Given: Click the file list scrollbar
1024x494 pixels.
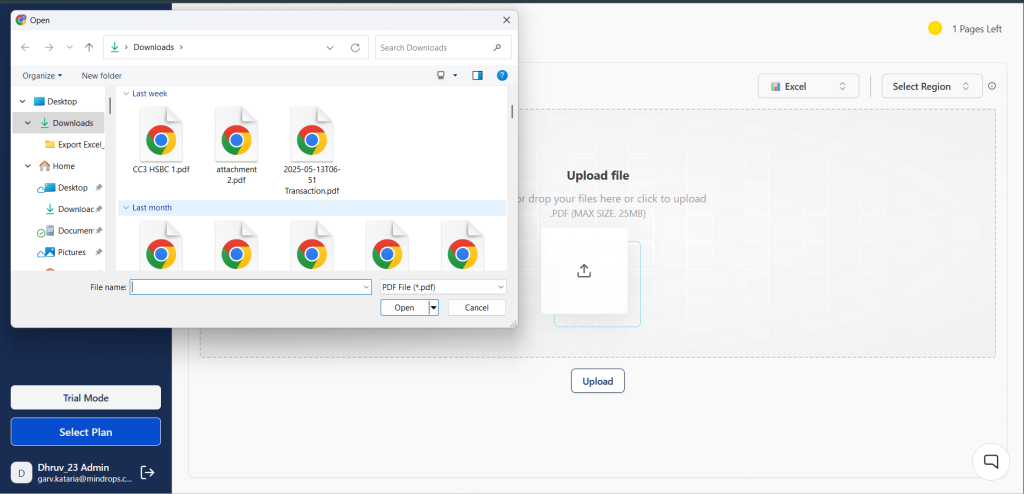Looking at the screenshot, I should click(512, 112).
